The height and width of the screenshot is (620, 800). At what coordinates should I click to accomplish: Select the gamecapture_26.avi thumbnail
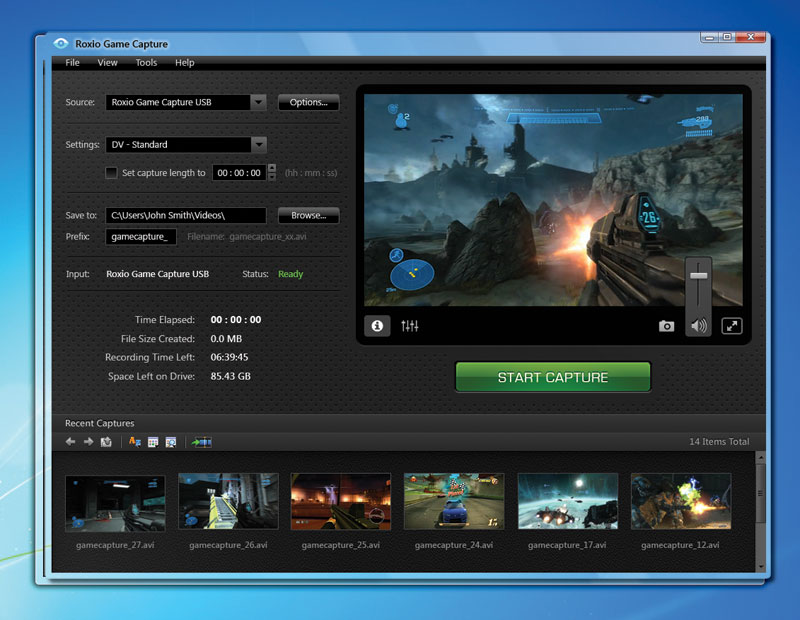229,501
